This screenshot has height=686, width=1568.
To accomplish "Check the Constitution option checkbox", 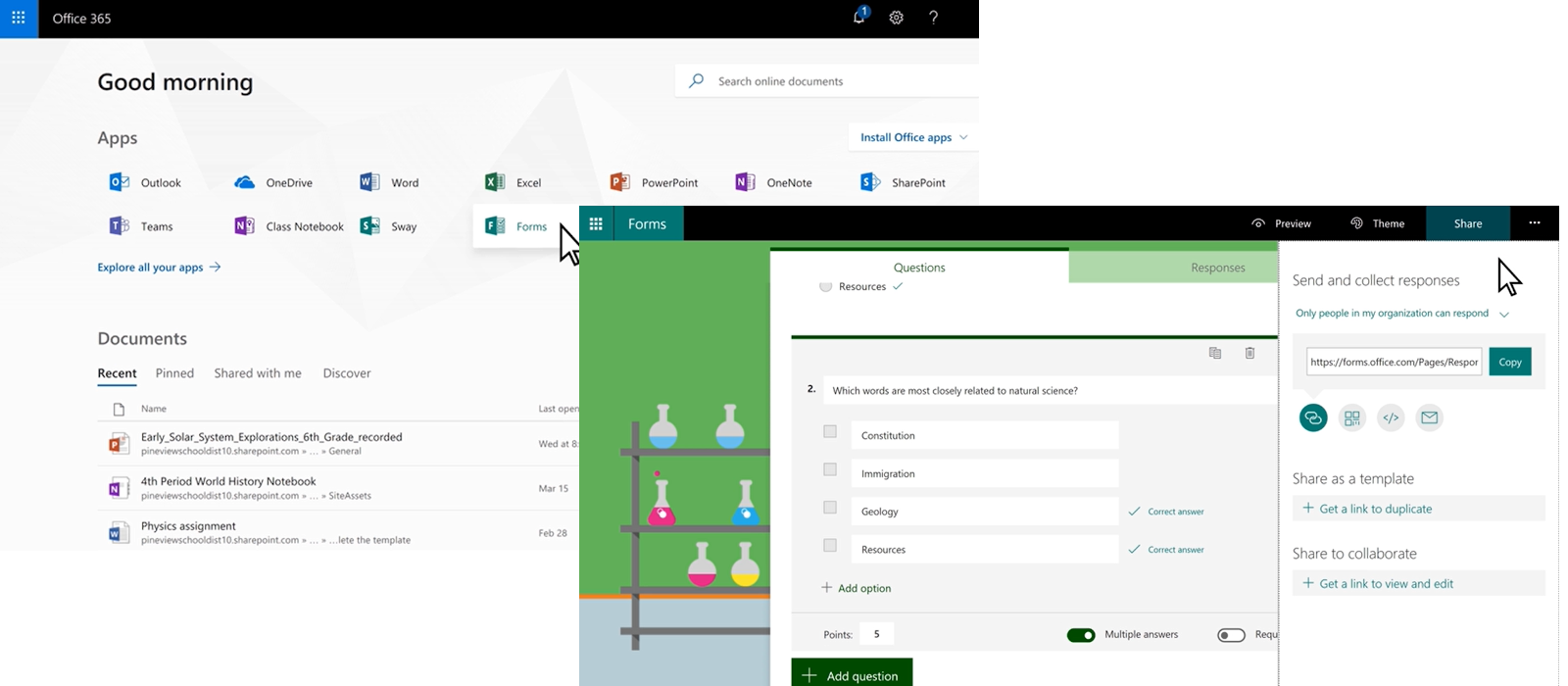I will (830, 431).
